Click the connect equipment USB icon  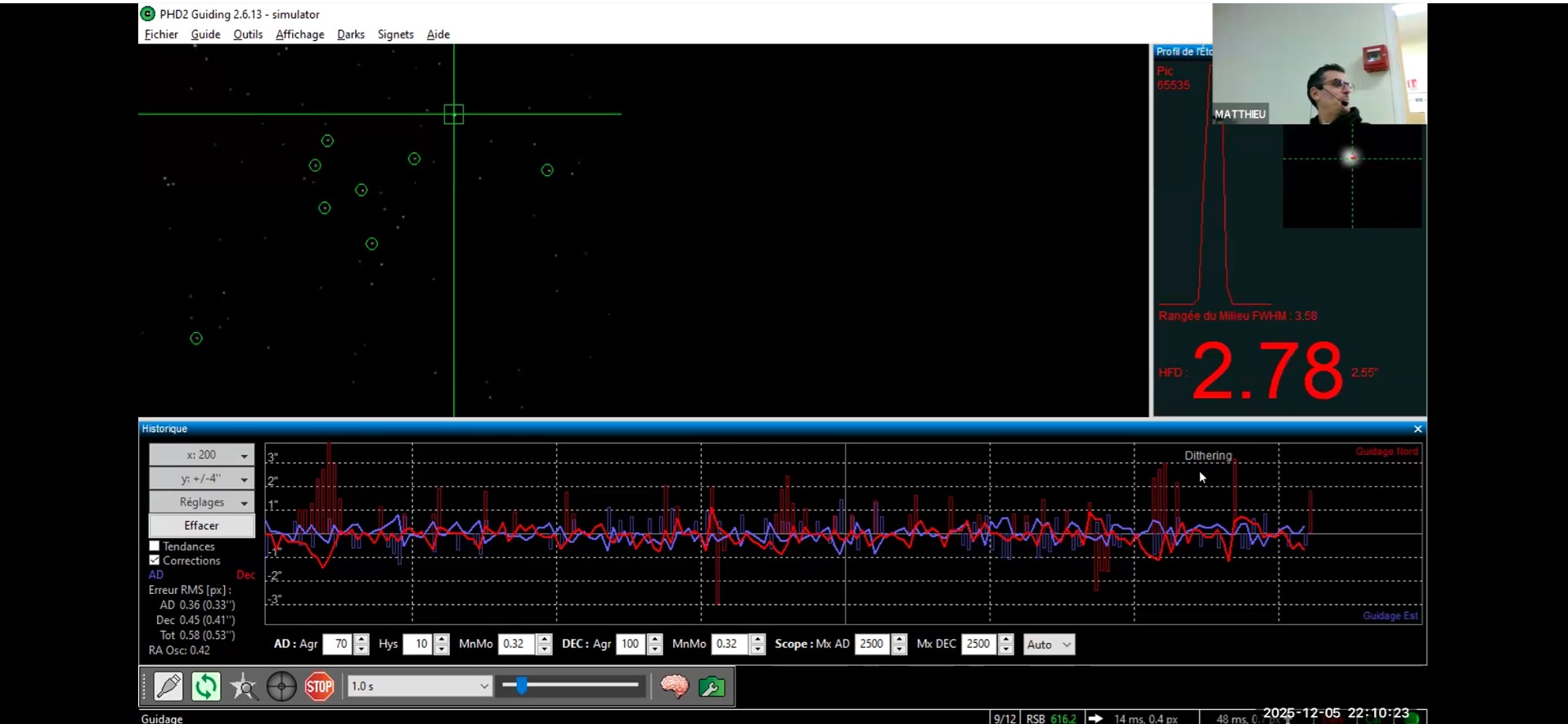pyautogui.click(x=168, y=686)
